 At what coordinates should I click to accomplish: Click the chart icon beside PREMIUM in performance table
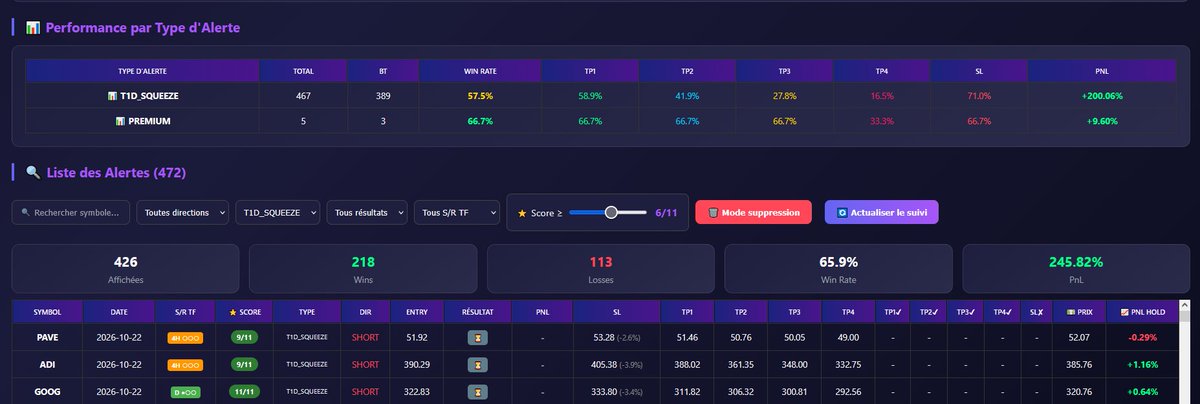pos(121,121)
